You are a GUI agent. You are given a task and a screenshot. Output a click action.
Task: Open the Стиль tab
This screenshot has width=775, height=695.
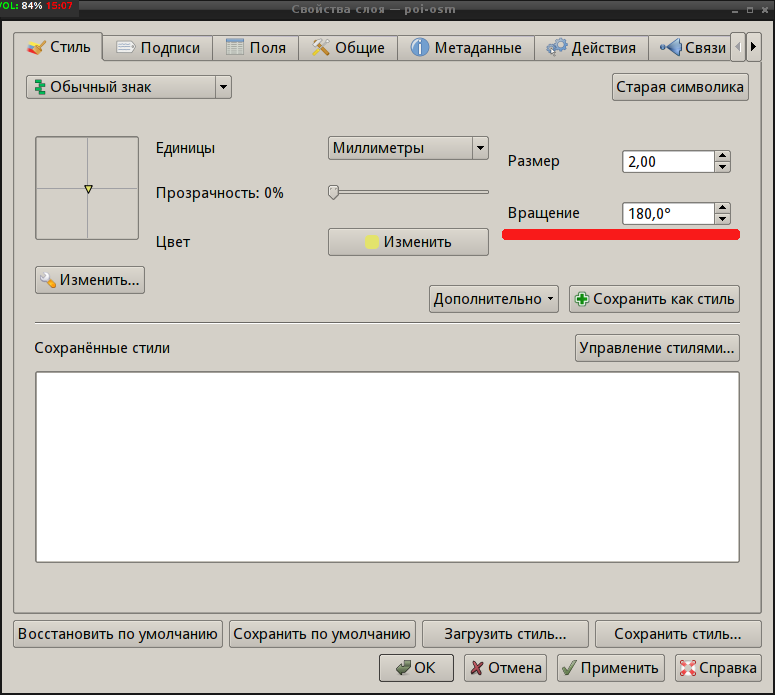58,47
